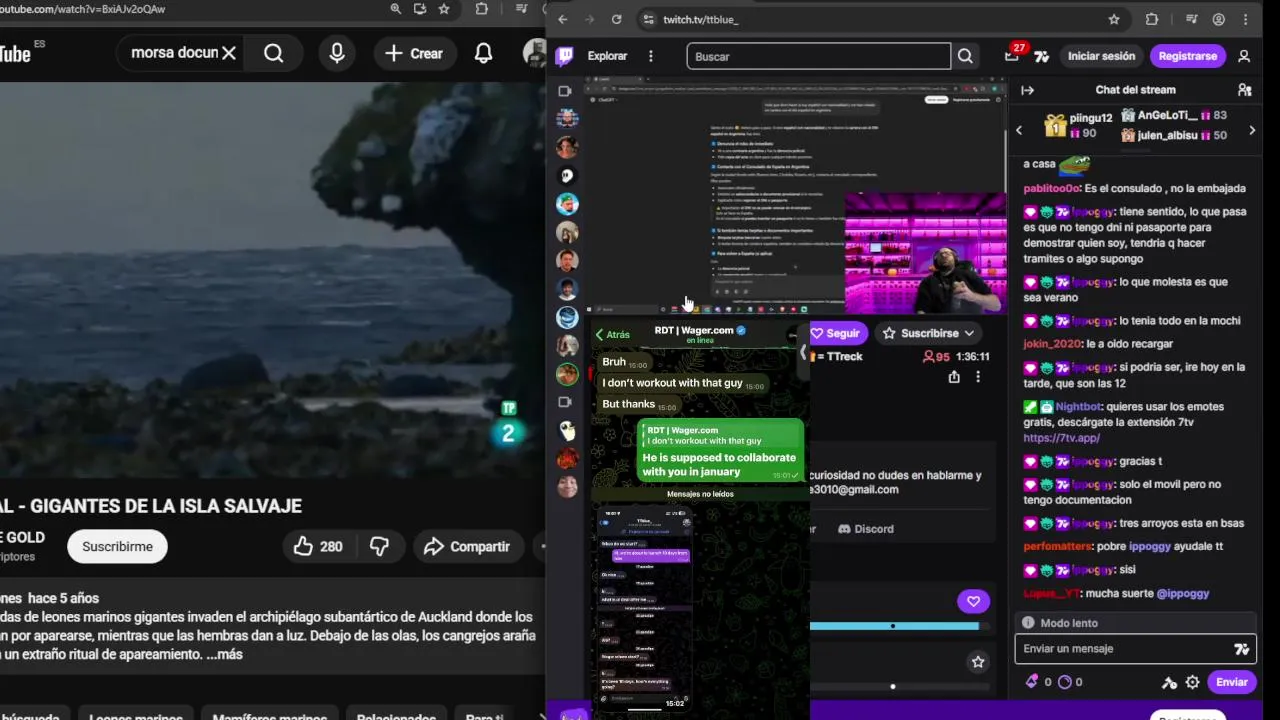This screenshot has height=720, width=1280.
Task: Open Twitch notifications inbox with 27 badge
Action: [x=1012, y=55]
